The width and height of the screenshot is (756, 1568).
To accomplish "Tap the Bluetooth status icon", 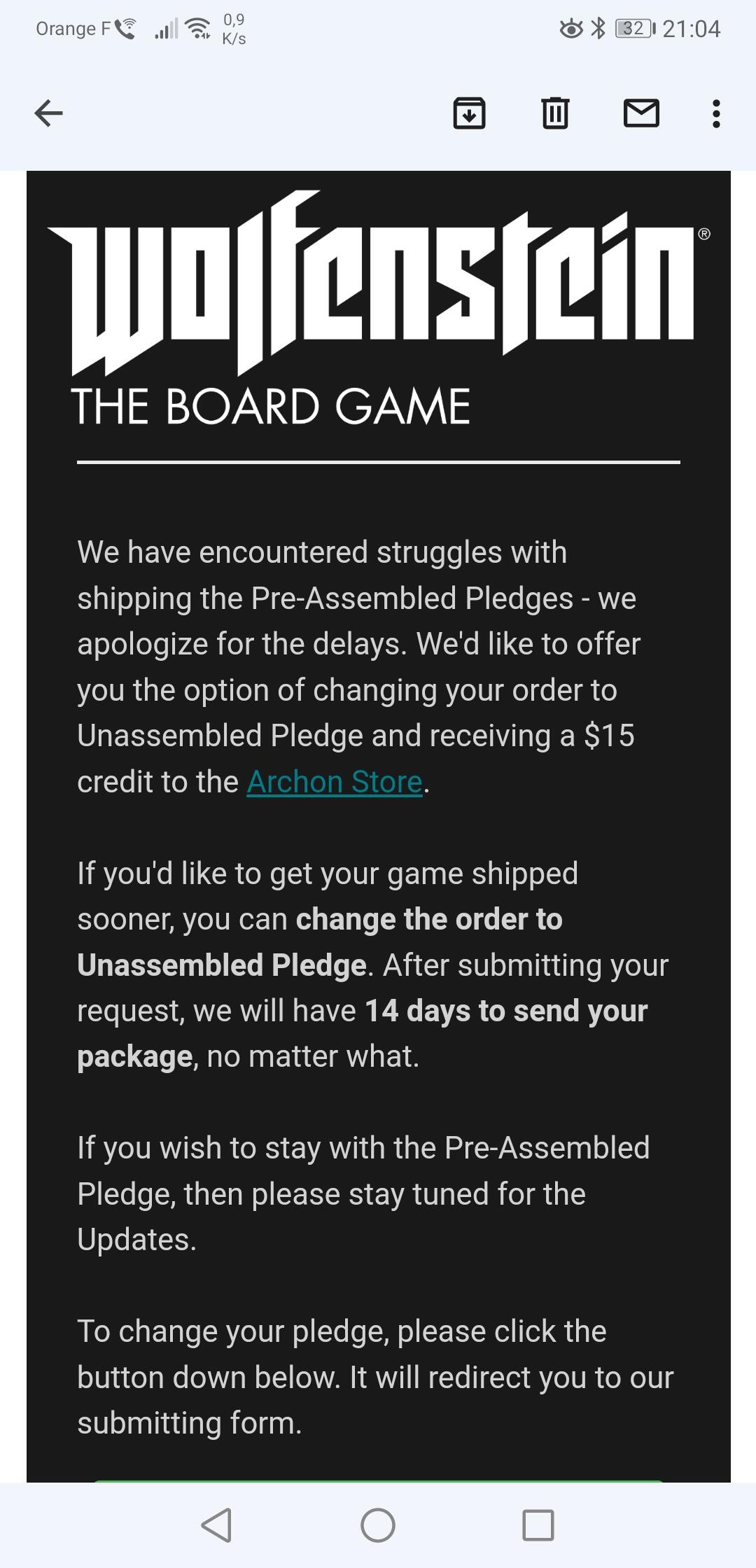I will coord(598,29).
